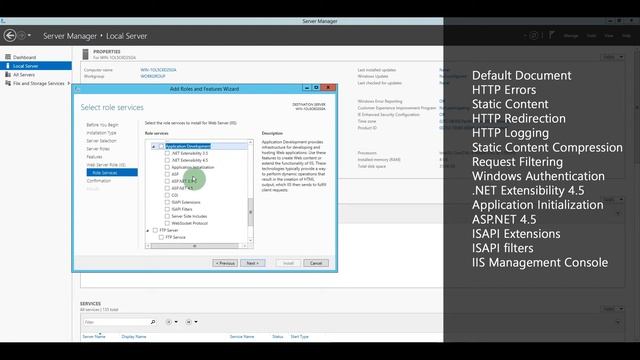Open dropdown arrow next to second list options icon

[196, 322]
